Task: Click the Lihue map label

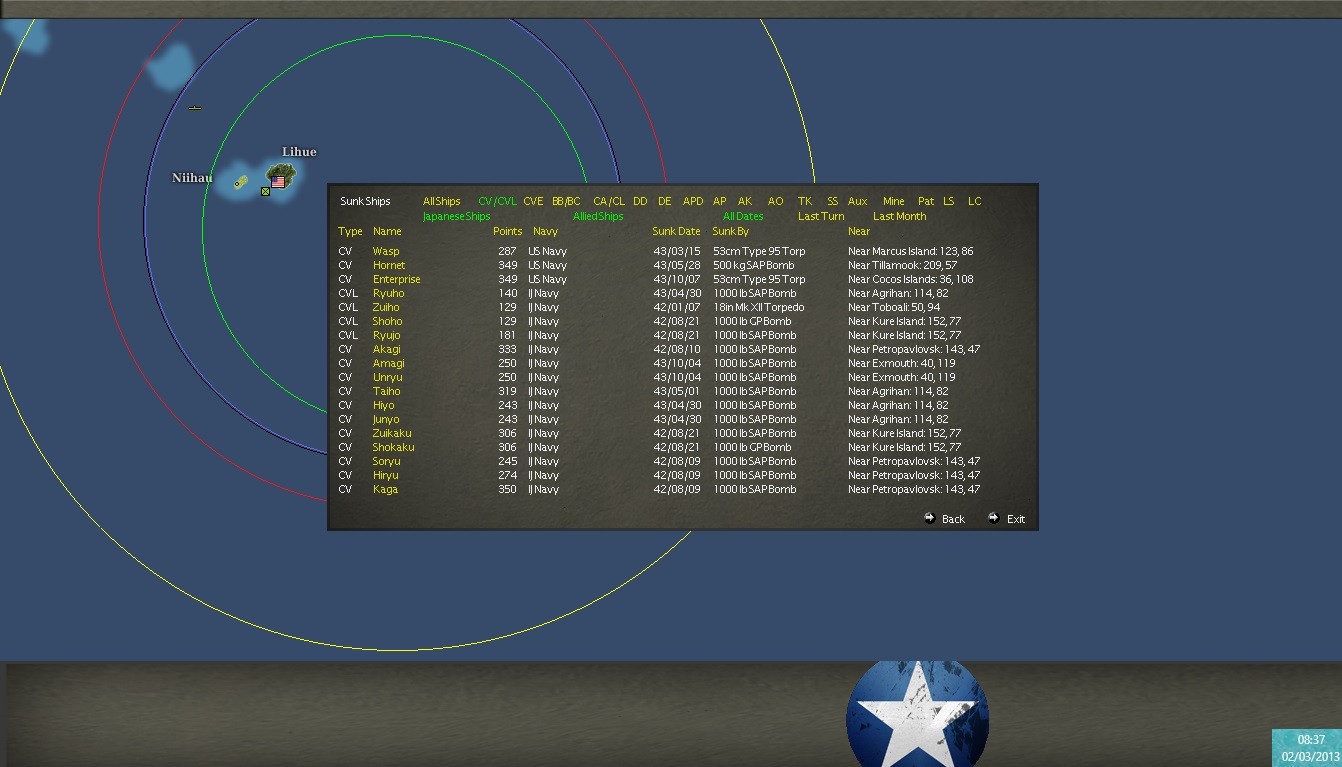Action: [x=299, y=152]
